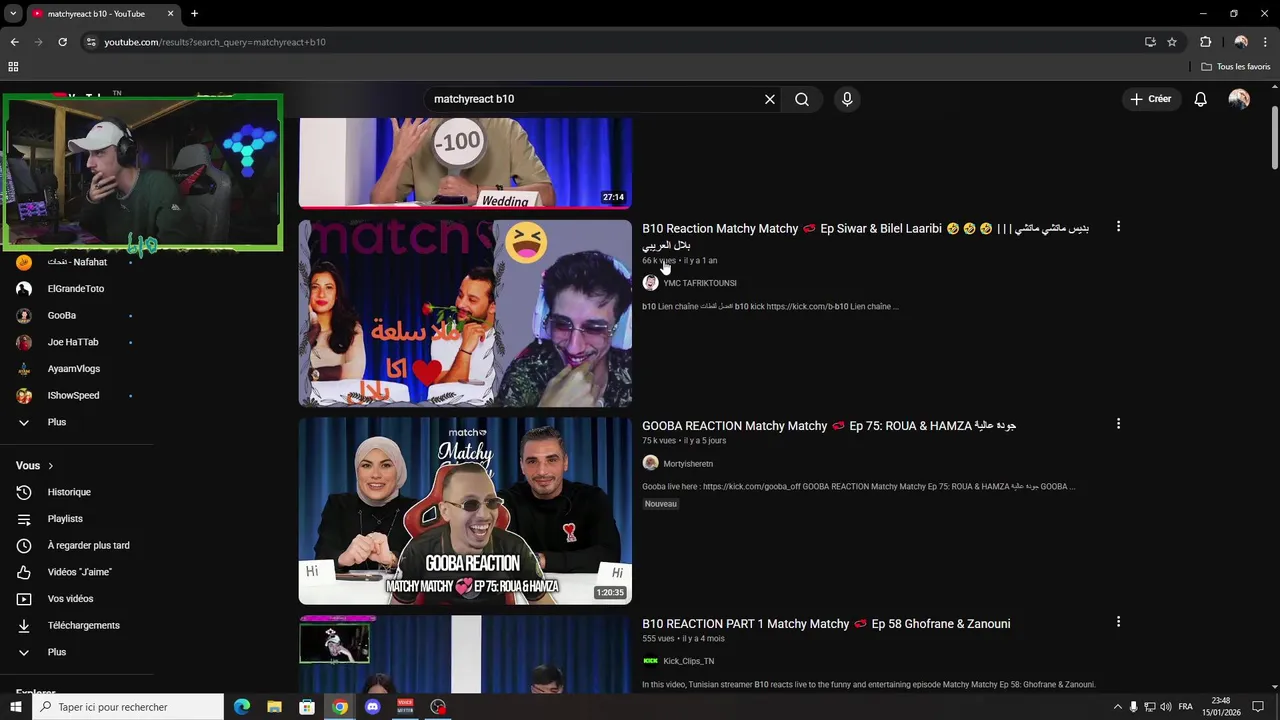This screenshot has height=720, width=1280.
Task: Close the matchyreact b10 YouTube tab
Action: [170, 14]
